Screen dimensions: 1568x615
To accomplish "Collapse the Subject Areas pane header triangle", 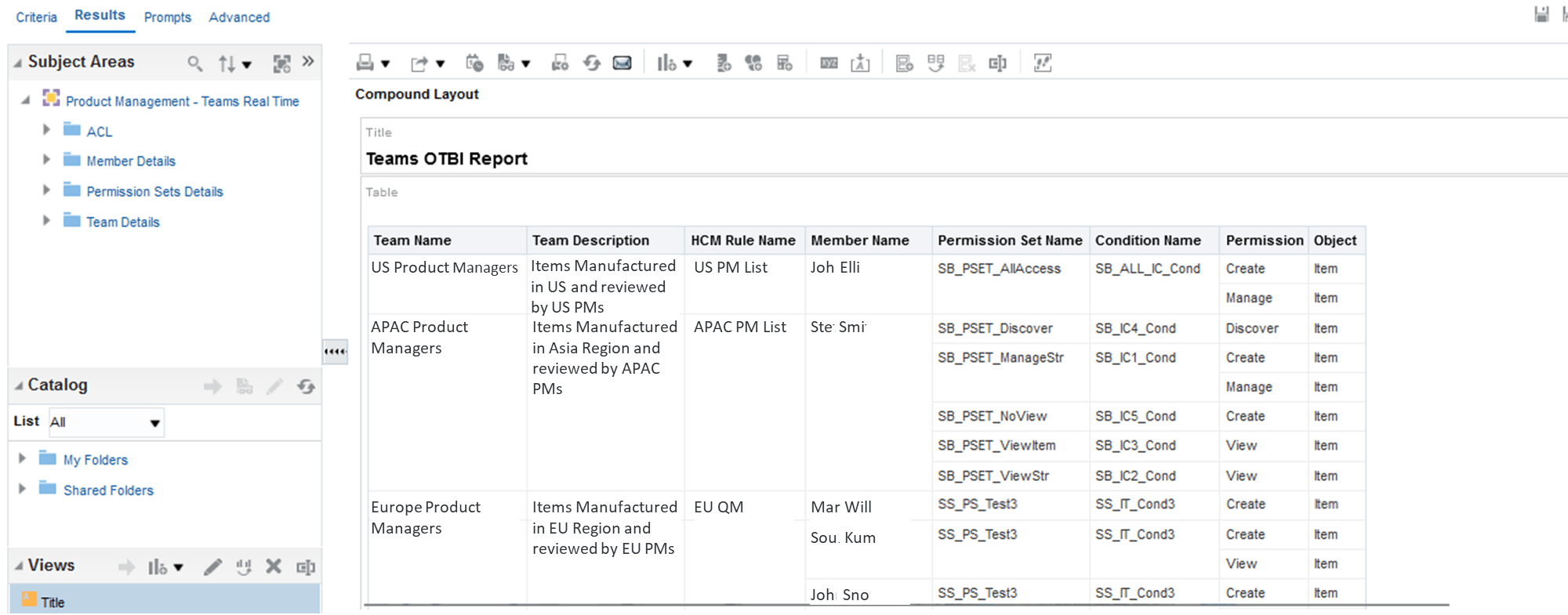I will click(17, 63).
